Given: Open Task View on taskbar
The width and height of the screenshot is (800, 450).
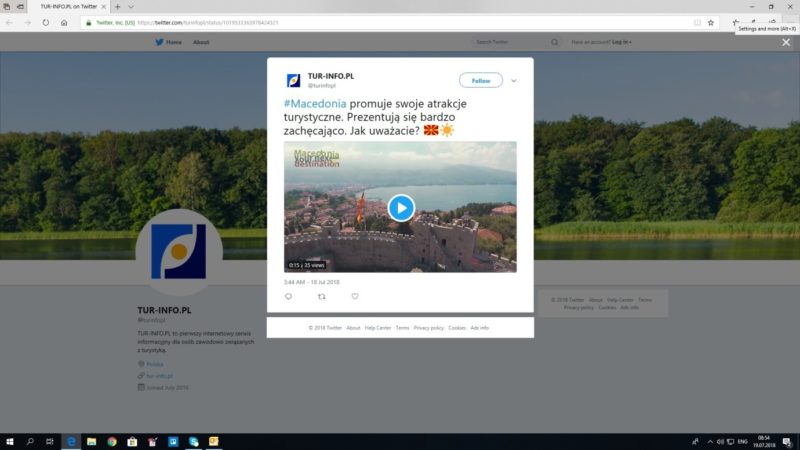Looking at the screenshot, I should point(49,441).
